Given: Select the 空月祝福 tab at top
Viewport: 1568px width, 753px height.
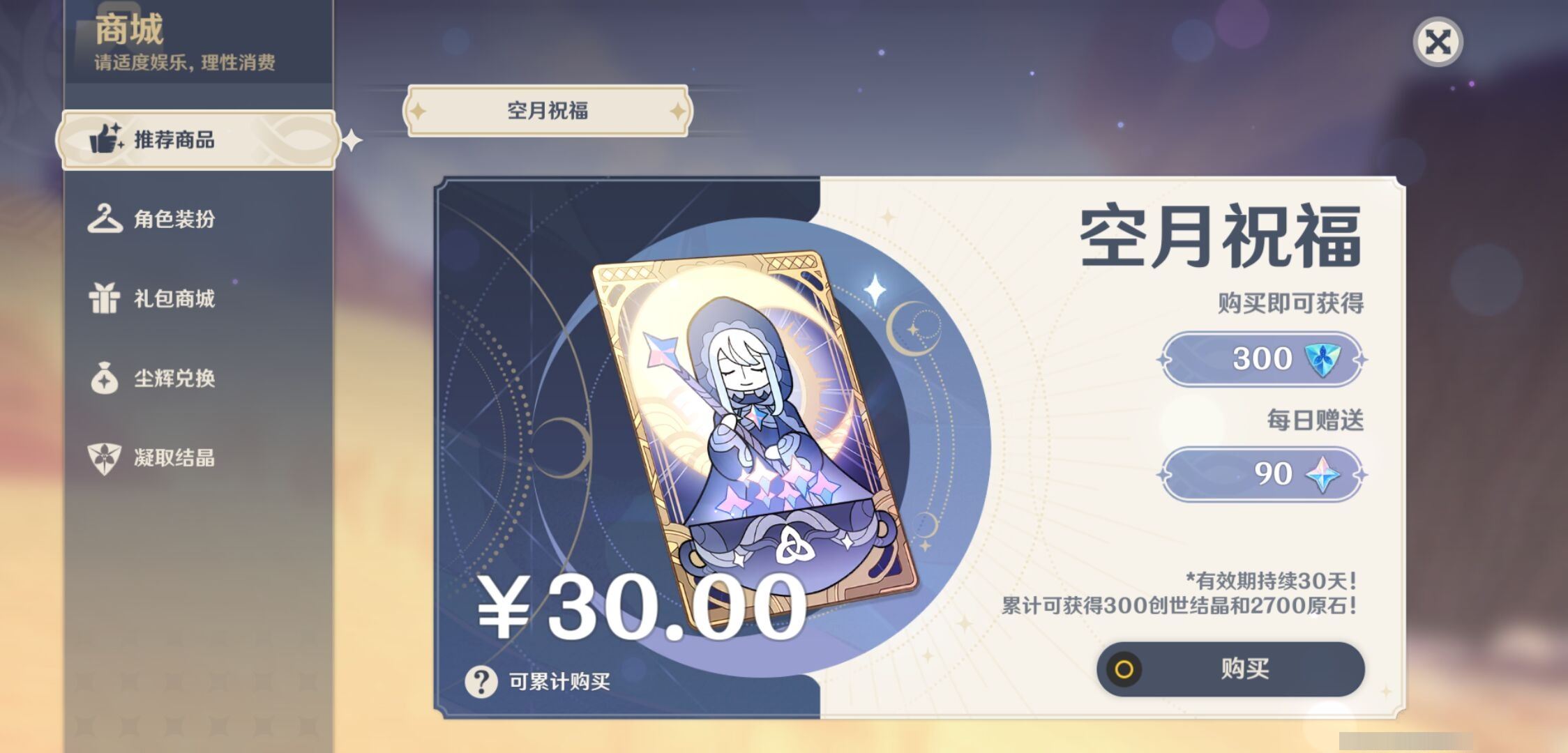Looking at the screenshot, I should pyautogui.click(x=548, y=110).
